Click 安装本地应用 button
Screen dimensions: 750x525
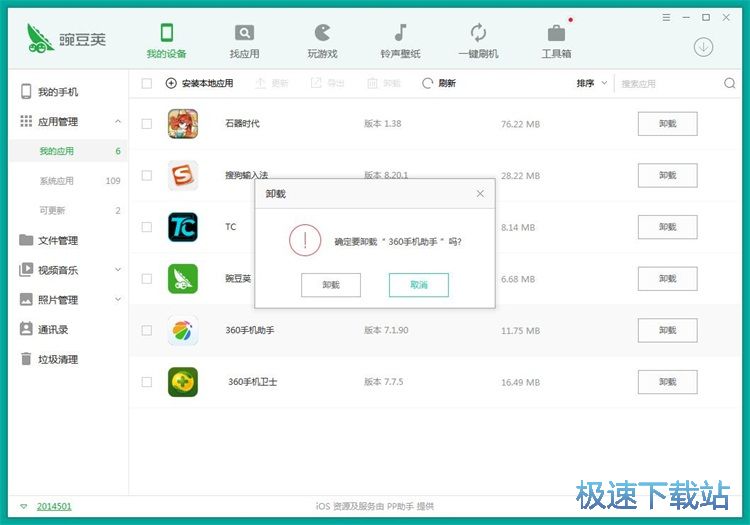199,83
